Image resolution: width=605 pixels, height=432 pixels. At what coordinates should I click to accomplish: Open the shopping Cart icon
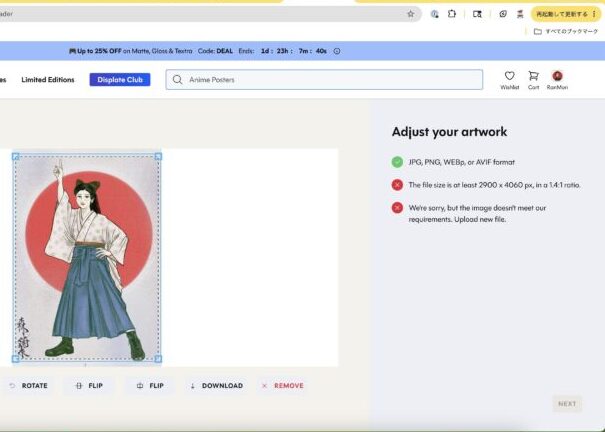pyautogui.click(x=534, y=80)
